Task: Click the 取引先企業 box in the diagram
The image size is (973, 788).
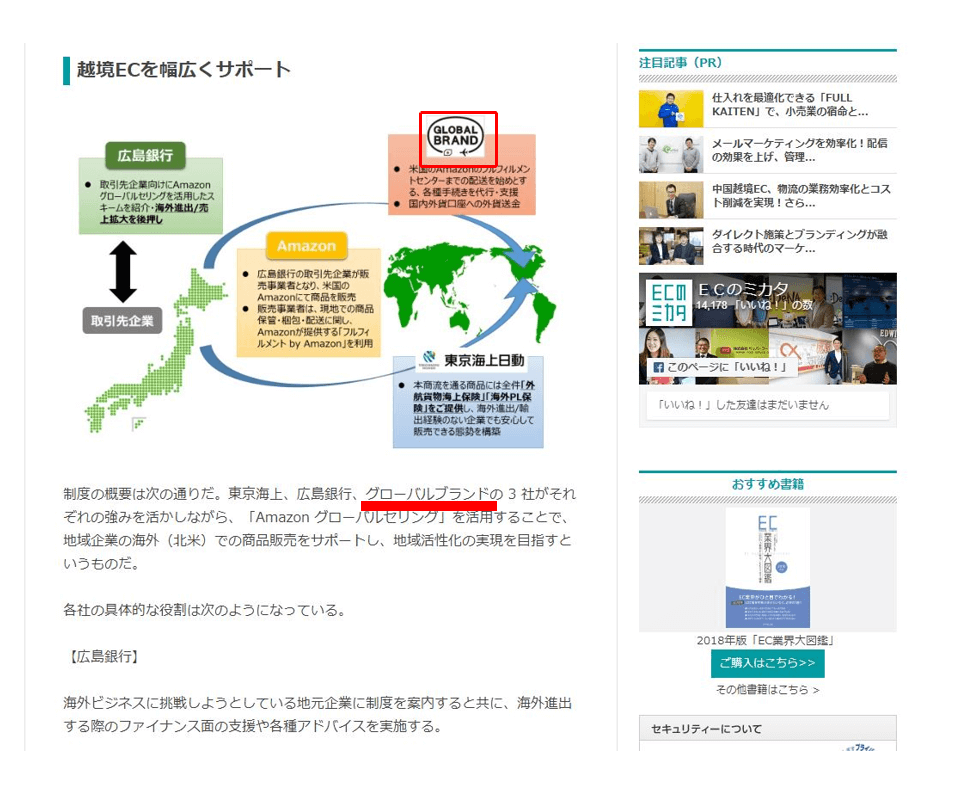Action: (x=122, y=321)
